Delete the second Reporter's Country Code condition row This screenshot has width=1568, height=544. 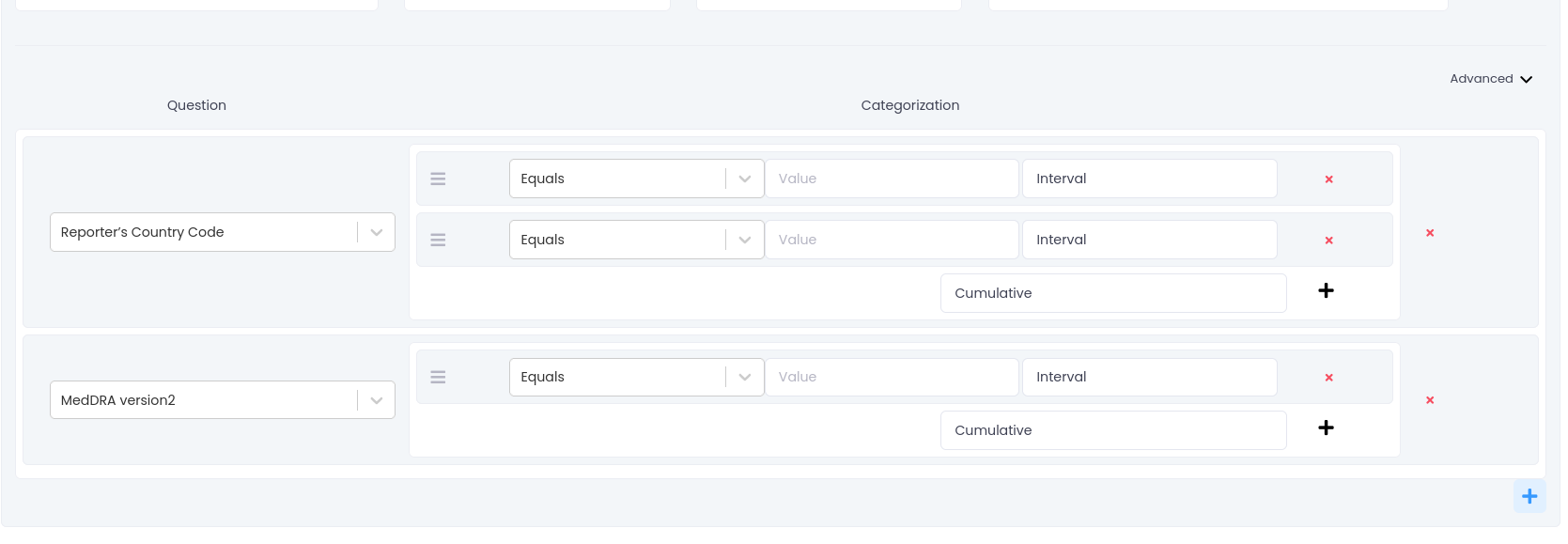click(1328, 241)
